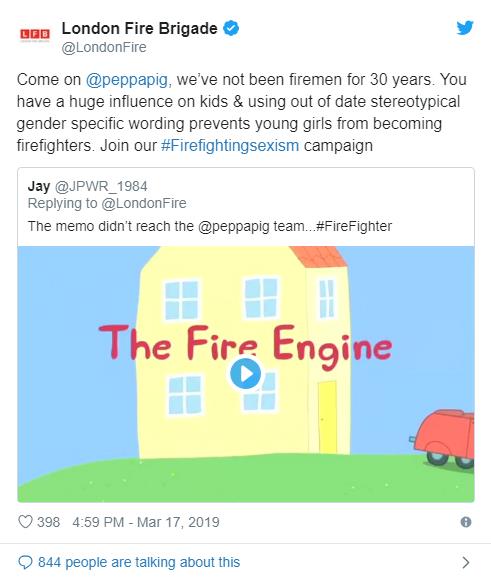Open '844 people are talking about this'

click(139, 562)
